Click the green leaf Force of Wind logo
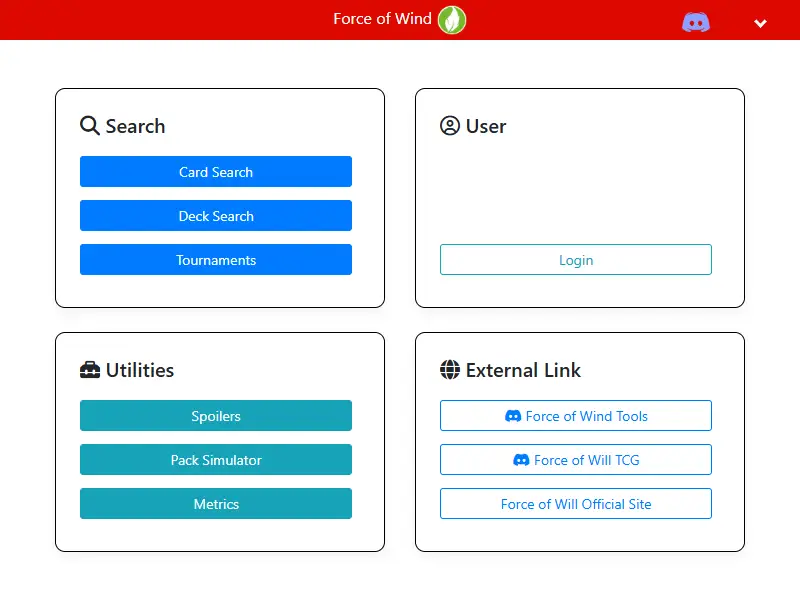Screen dimensions: 800x600 [x=452, y=20]
